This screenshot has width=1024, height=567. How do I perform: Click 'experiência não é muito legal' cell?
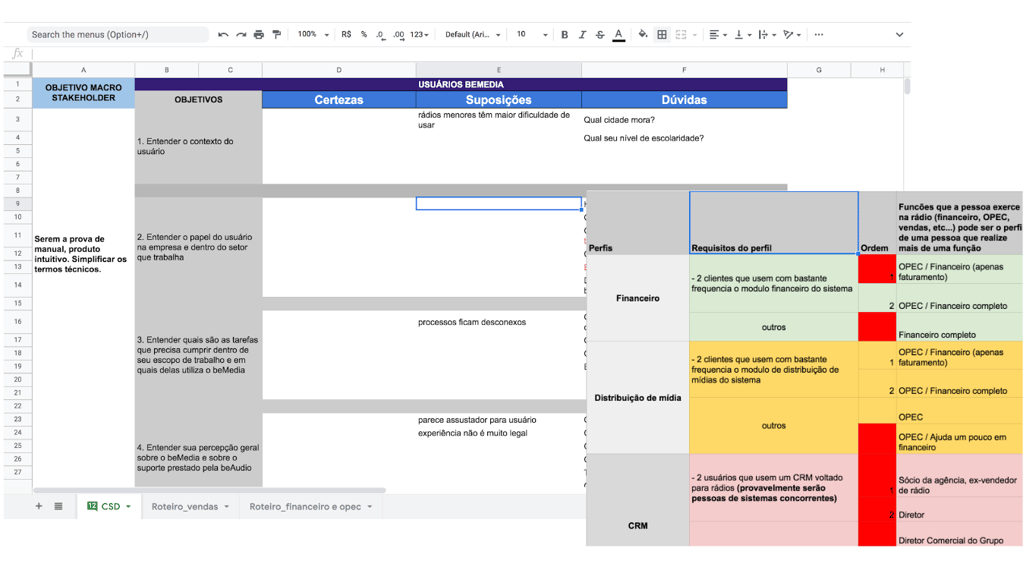(498, 433)
